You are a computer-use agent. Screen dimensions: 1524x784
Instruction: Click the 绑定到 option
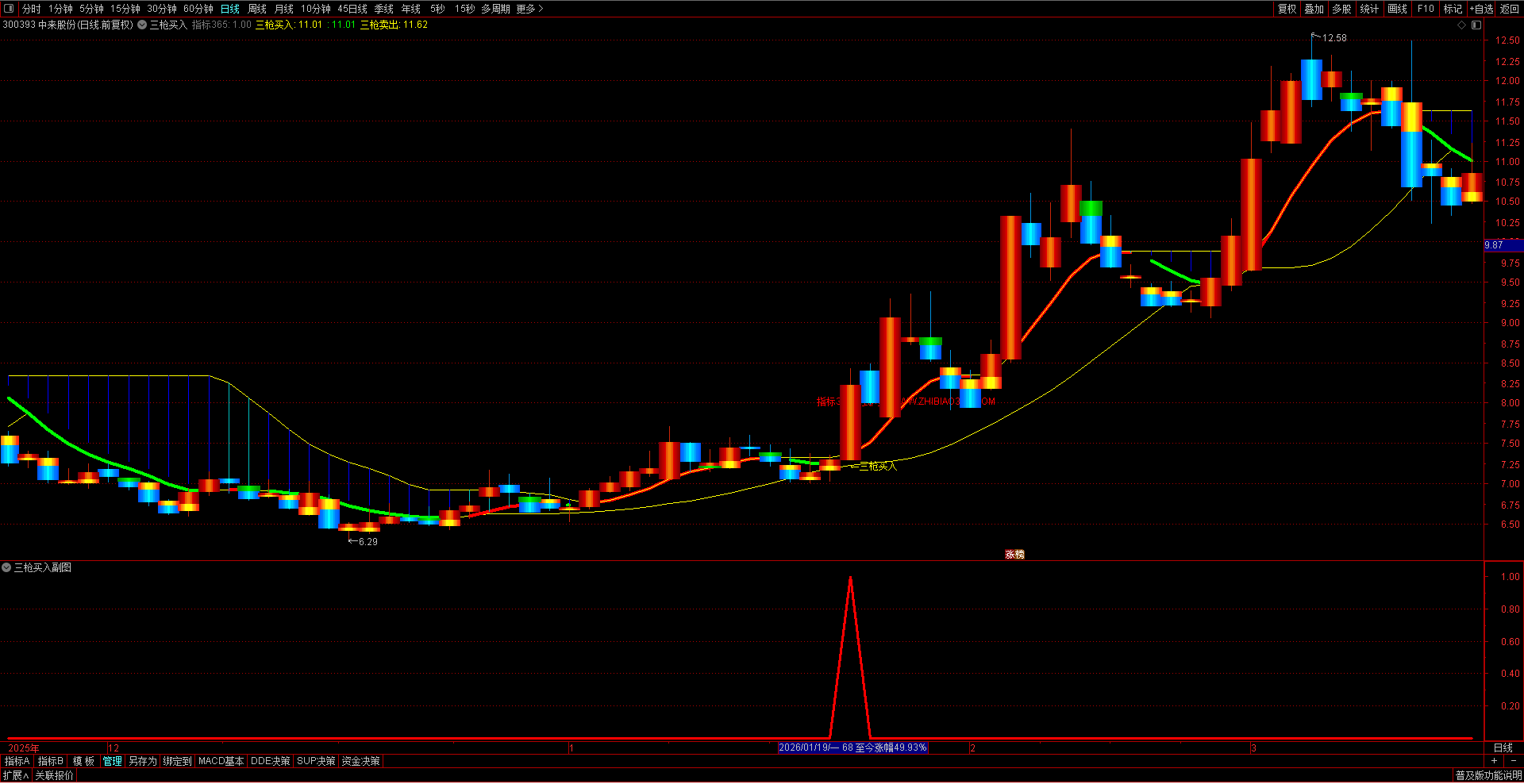(x=178, y=761)
